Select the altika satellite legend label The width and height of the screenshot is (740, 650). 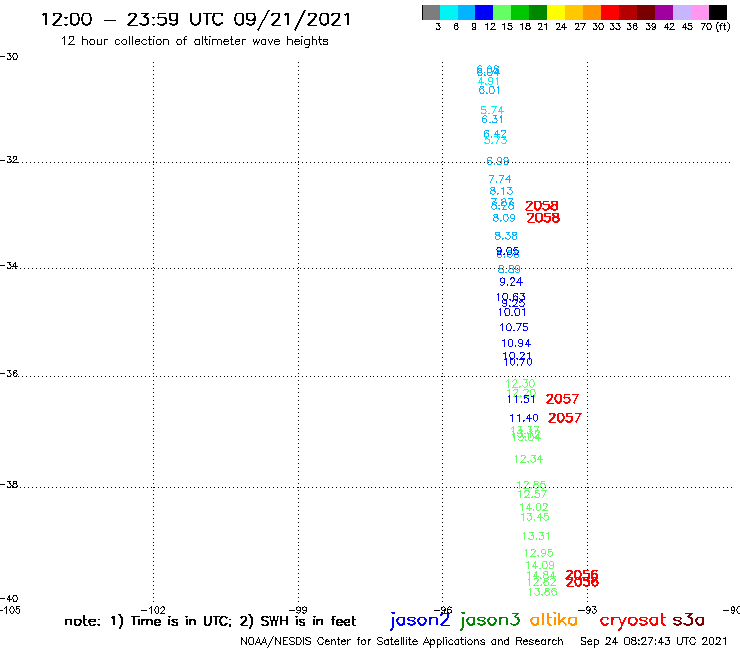pyautogui.click(x=553, y=620)
